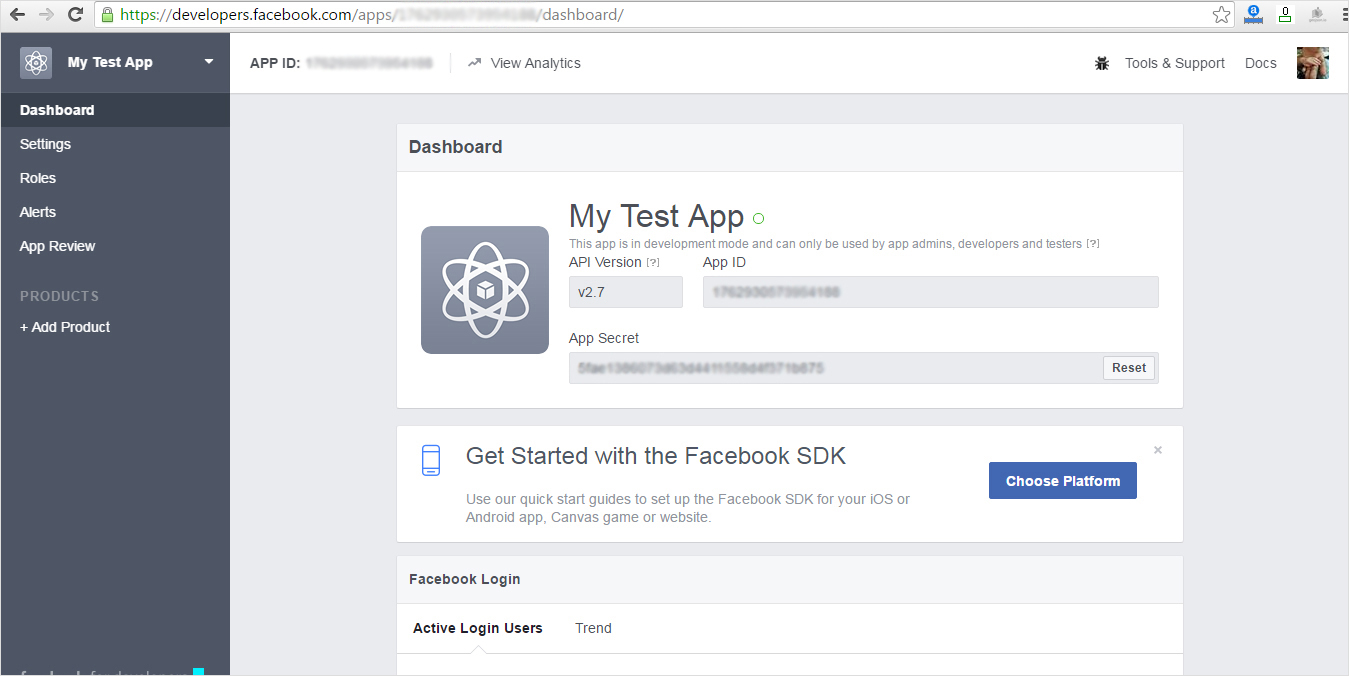
Task: Click the Reset app secret button
Action: pyautogui.click(x=1129, y=368)
